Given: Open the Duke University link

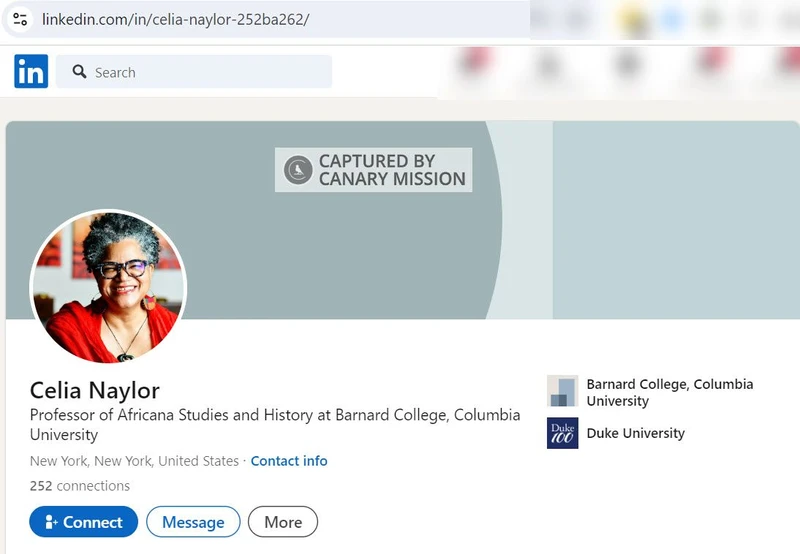Looking at the screenshot, I should point(636,433).
